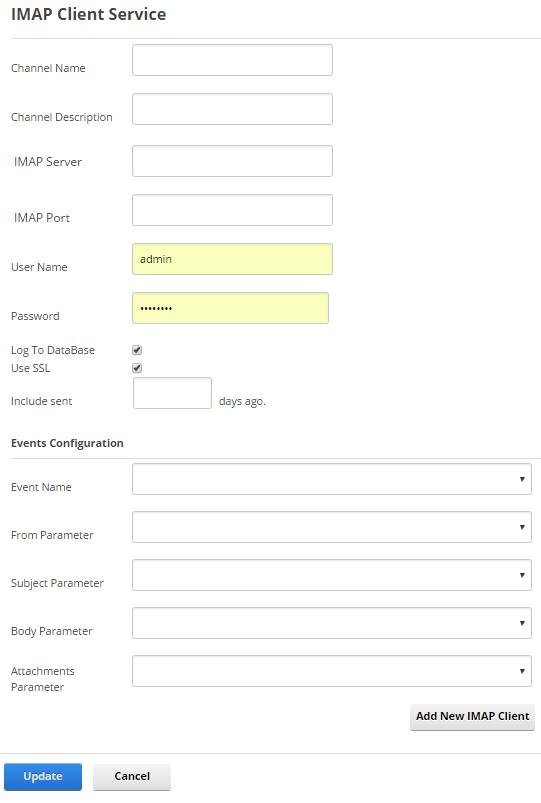
Task: Open the Event Name dropdown
Action: (331, 479)
